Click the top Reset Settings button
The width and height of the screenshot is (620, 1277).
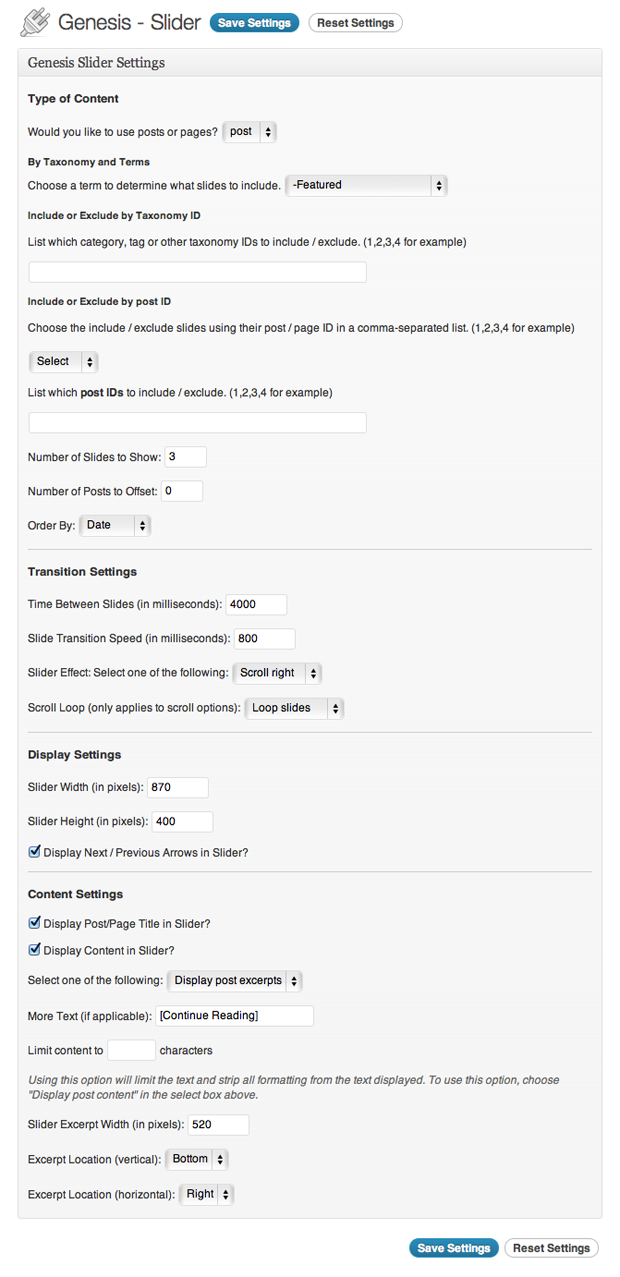[356, 23]
